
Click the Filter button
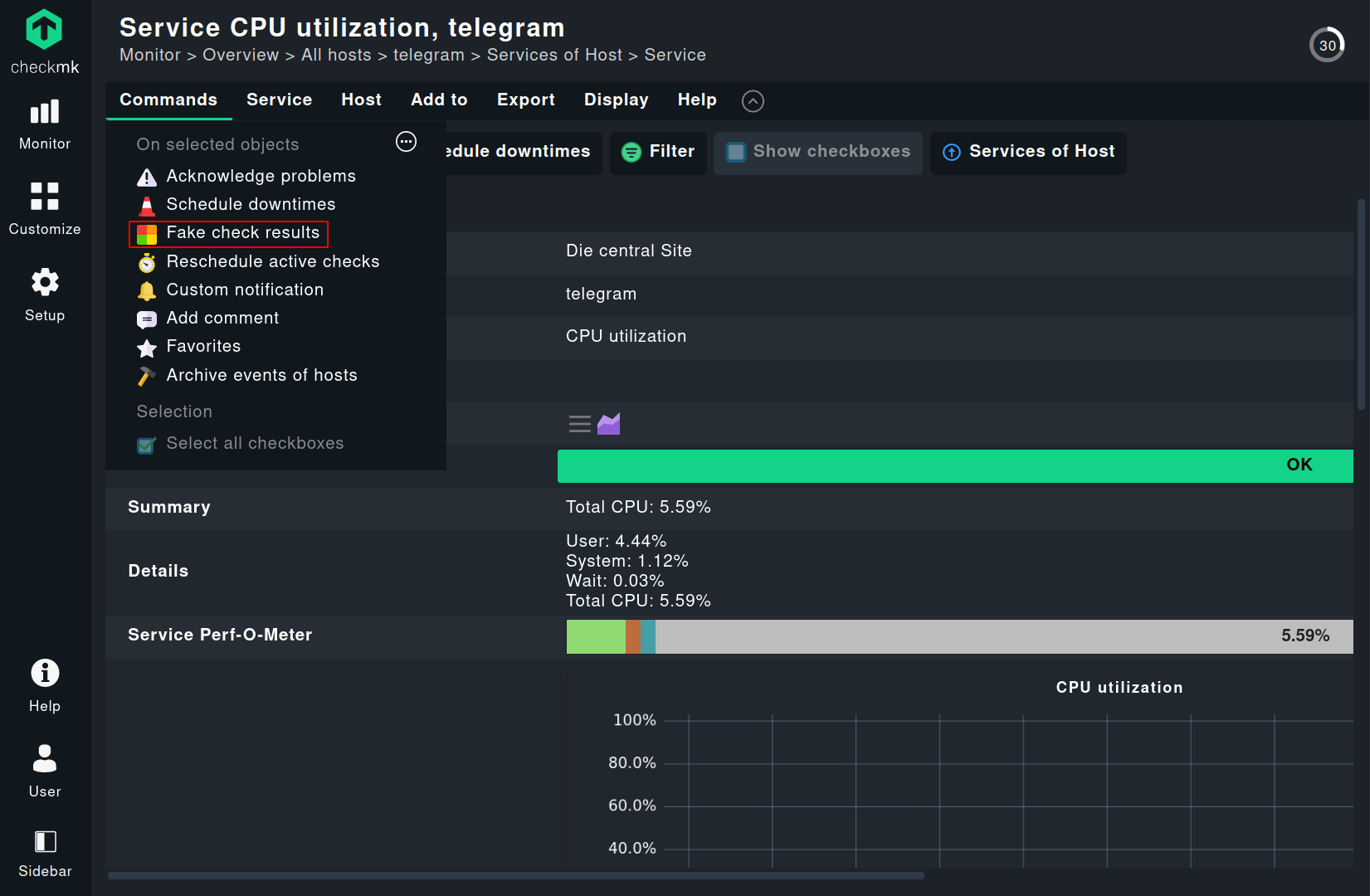click(658, 153)
